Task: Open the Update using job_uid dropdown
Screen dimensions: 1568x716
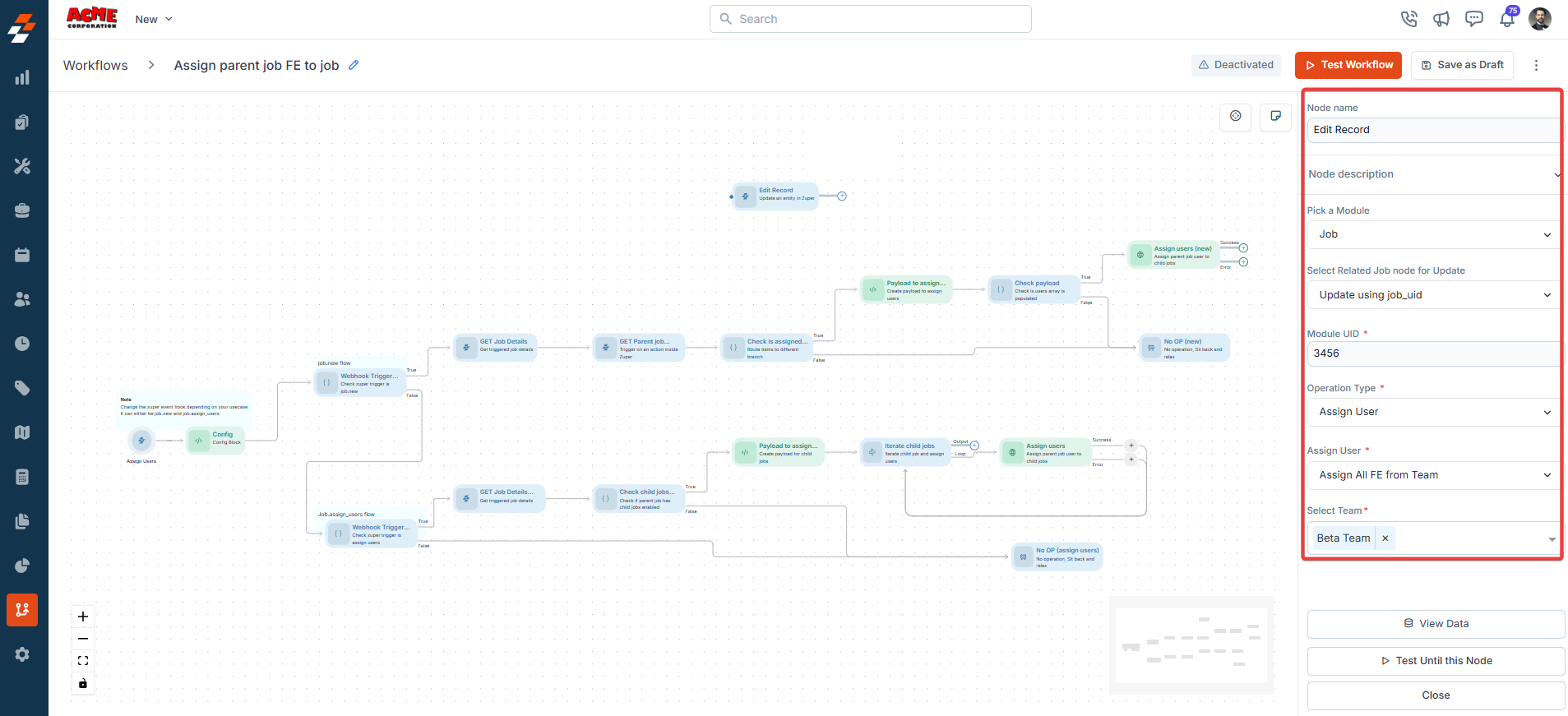Action: click(x=1434, y=295)
